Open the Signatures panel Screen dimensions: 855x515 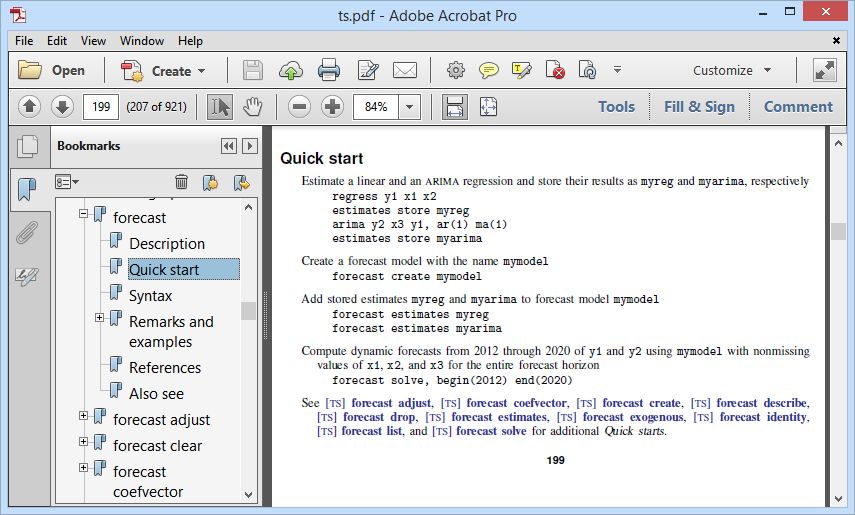27,276
